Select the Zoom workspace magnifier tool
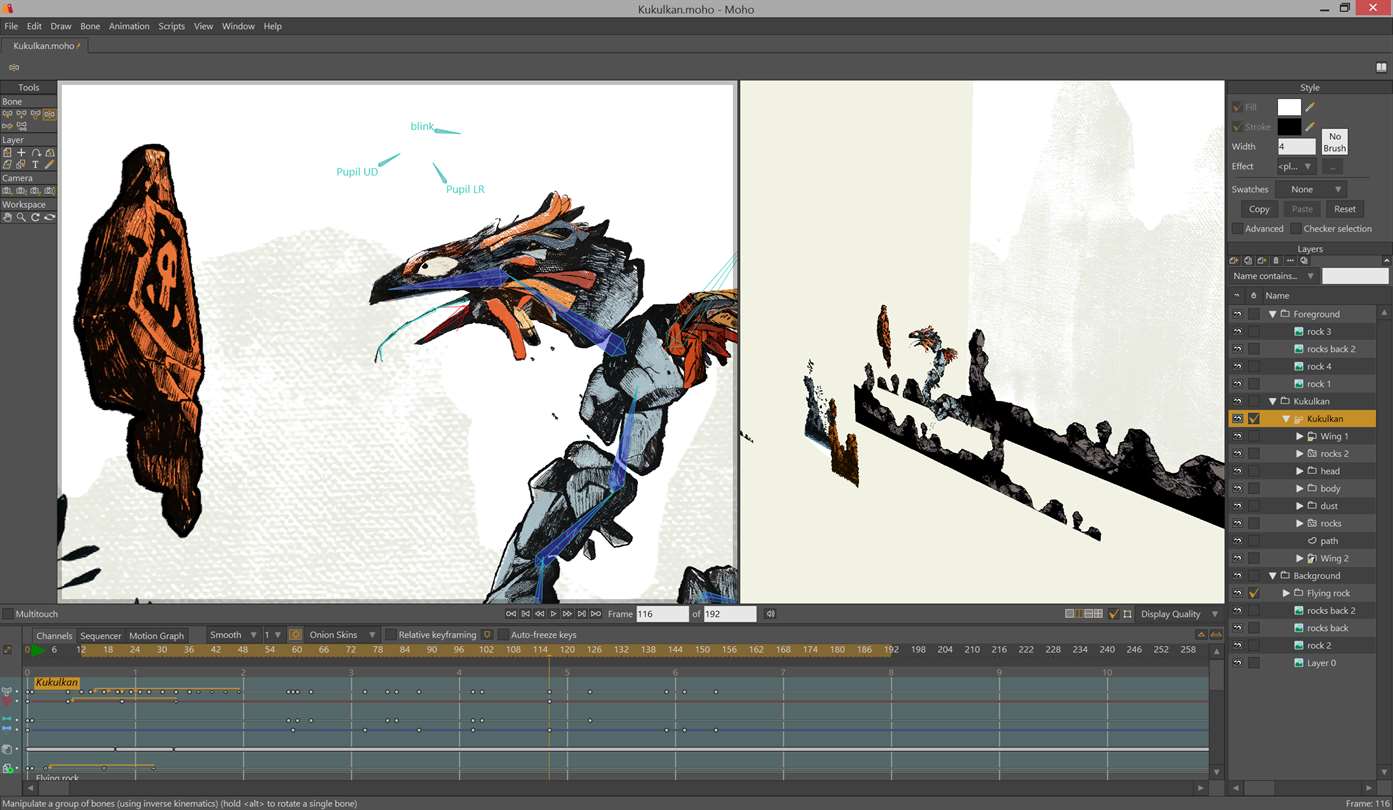1393x810 pixels. (21, 217)
